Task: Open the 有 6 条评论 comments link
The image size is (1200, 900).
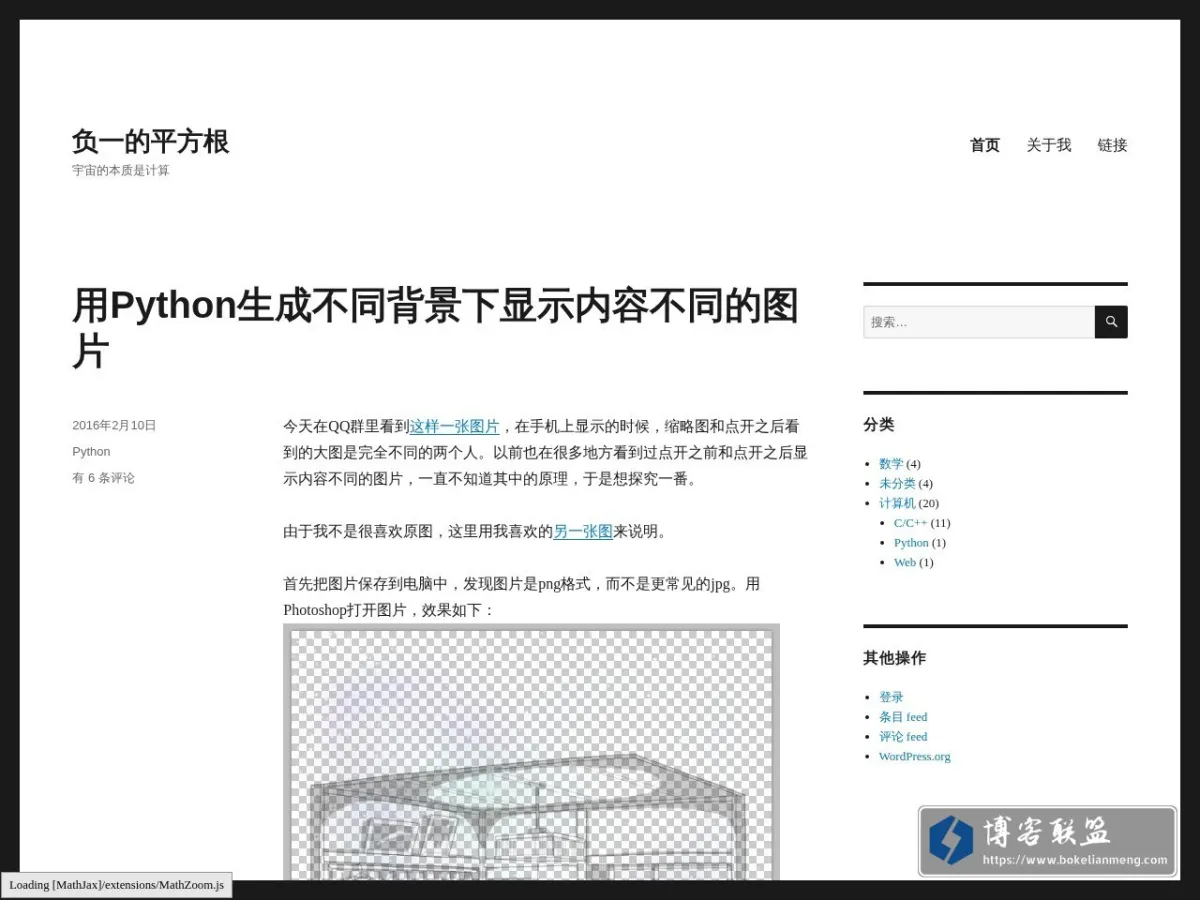Action: [103, 478]
